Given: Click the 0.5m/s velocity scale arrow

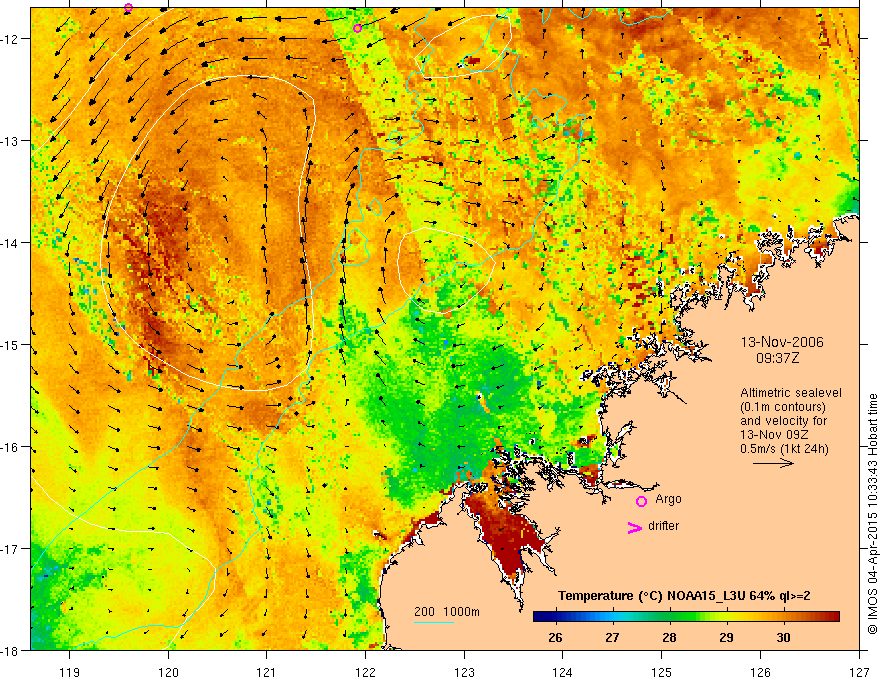Looking at the screenshot, I should point(773,463).
